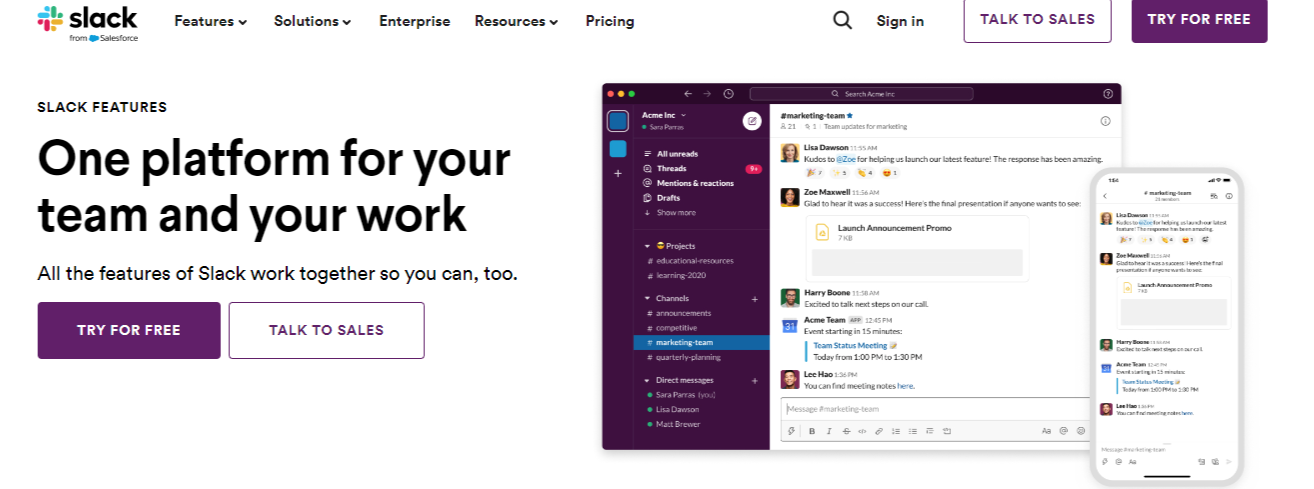
Task: Open the website search magnifier icon
Action: [x=843, y=20]
